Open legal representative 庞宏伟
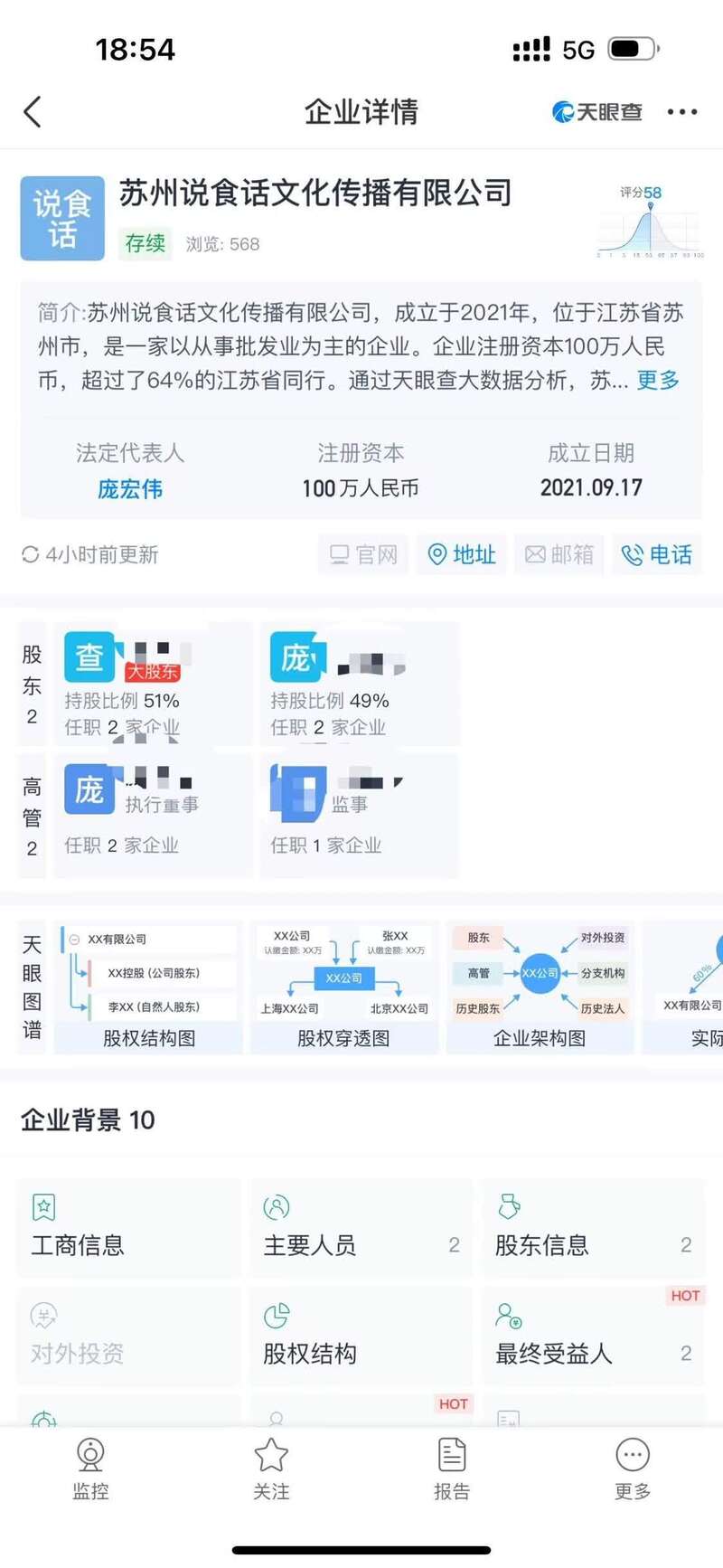This screenshot has width=723, height=1568. pyautogui.click(x=130, y=489)
